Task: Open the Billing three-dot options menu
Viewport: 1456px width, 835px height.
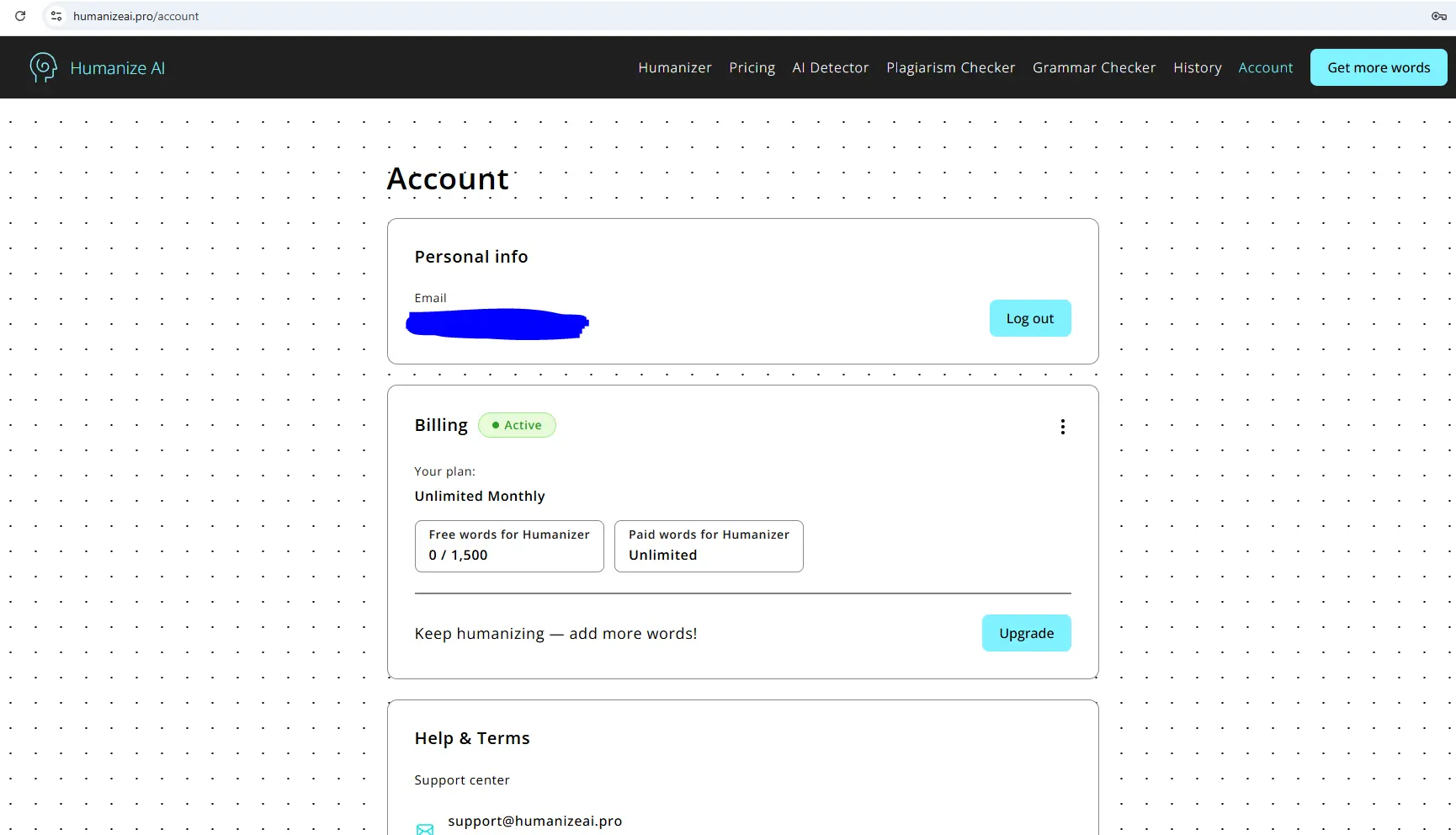Action: 1062,427
